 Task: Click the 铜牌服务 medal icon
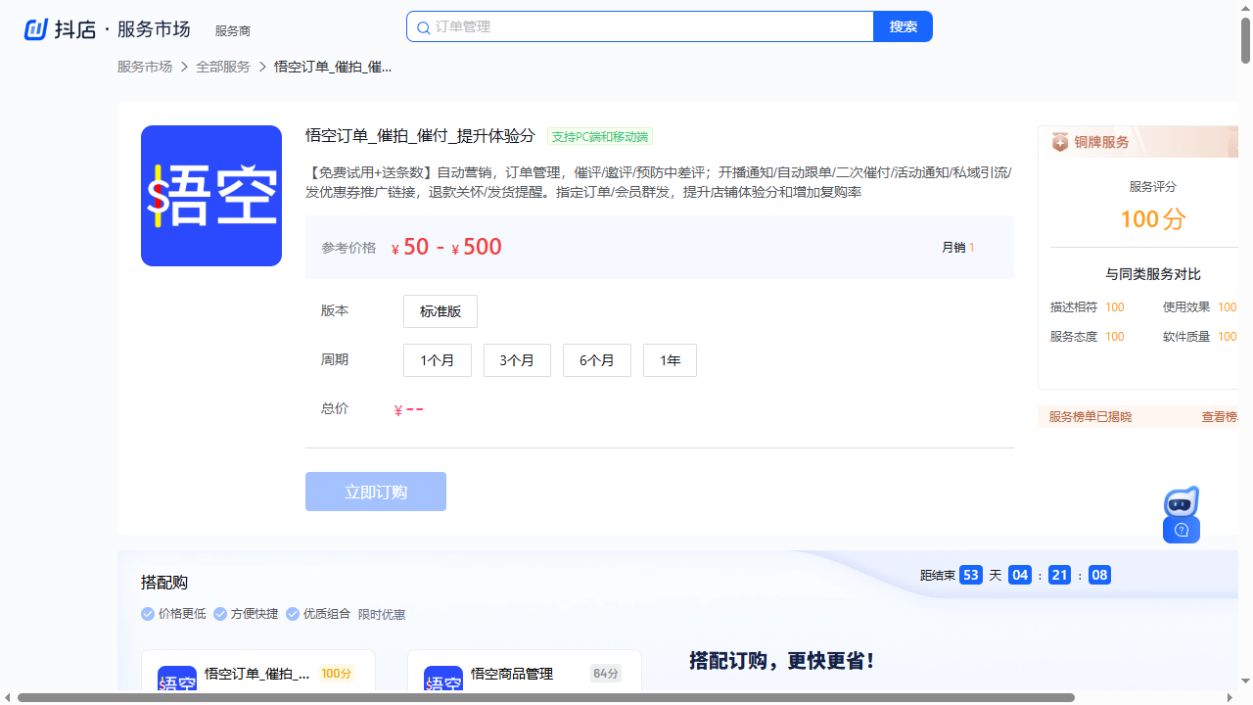pyautogui.click(x=1060, y=143)
